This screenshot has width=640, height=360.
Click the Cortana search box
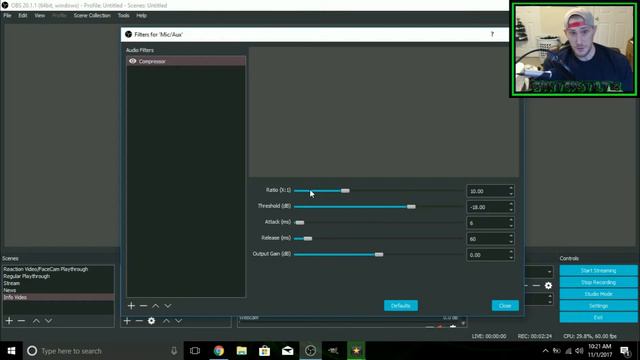click(102, 351)
